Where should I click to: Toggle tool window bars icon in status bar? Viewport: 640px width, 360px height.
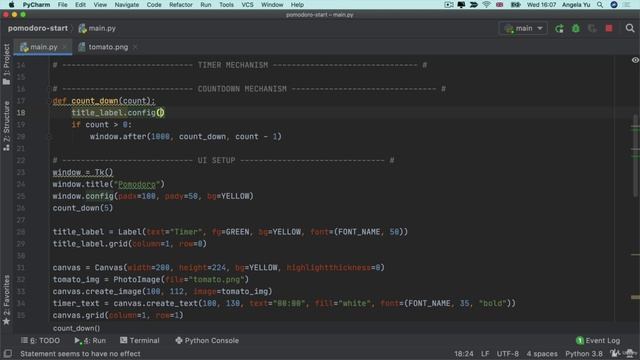(x=7, y=353)
